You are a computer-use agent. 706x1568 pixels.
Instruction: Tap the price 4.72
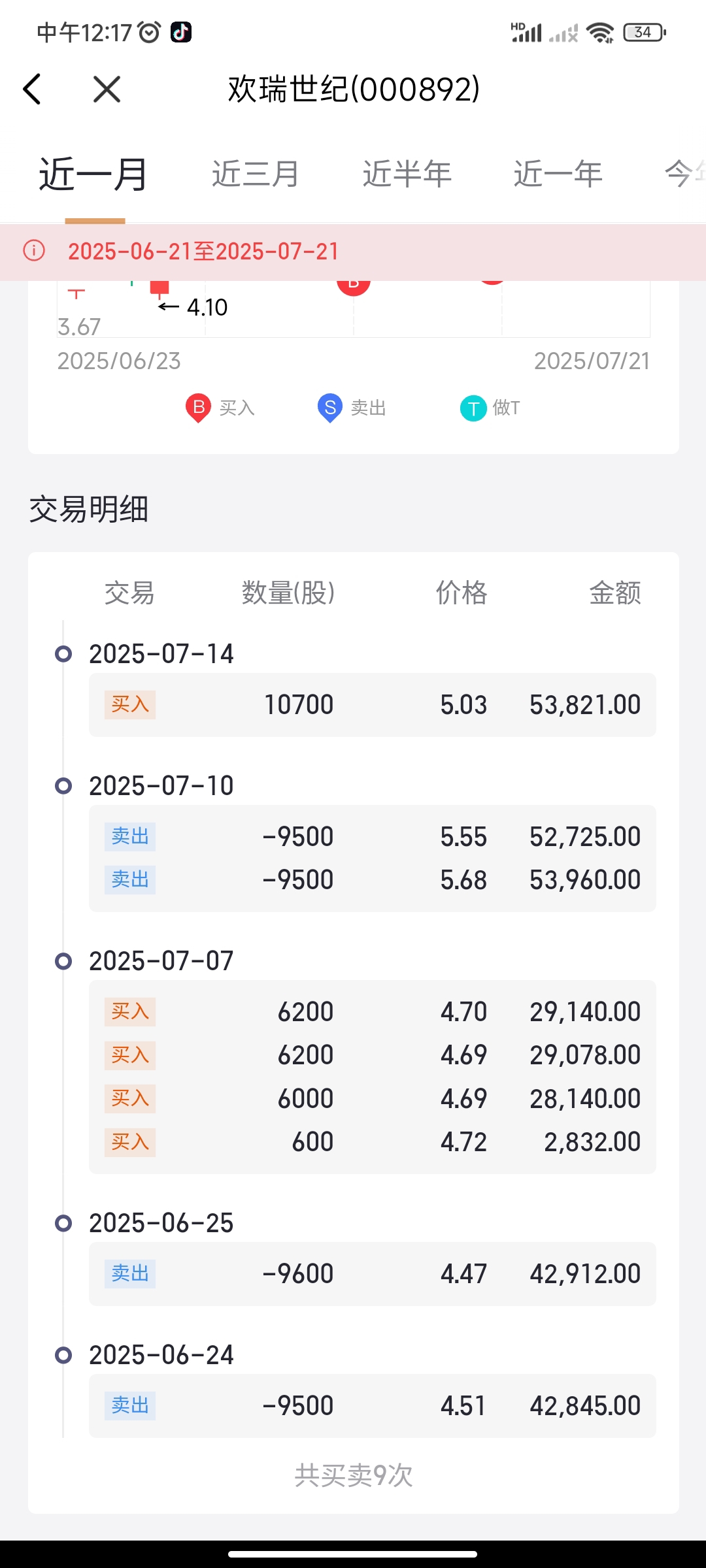[x=463, y=1142]
